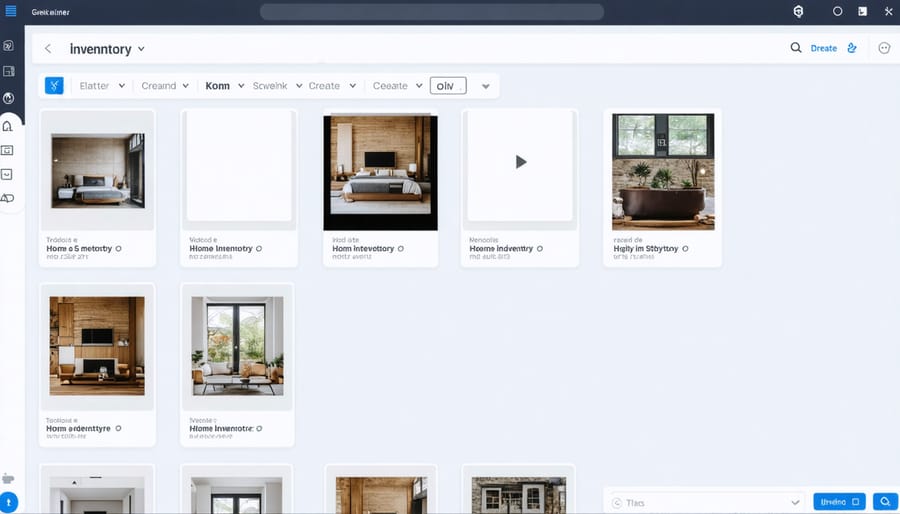Click the blue round icon at sidebar bottom
This screenshot has width=900, height=514.
[9, 503]
